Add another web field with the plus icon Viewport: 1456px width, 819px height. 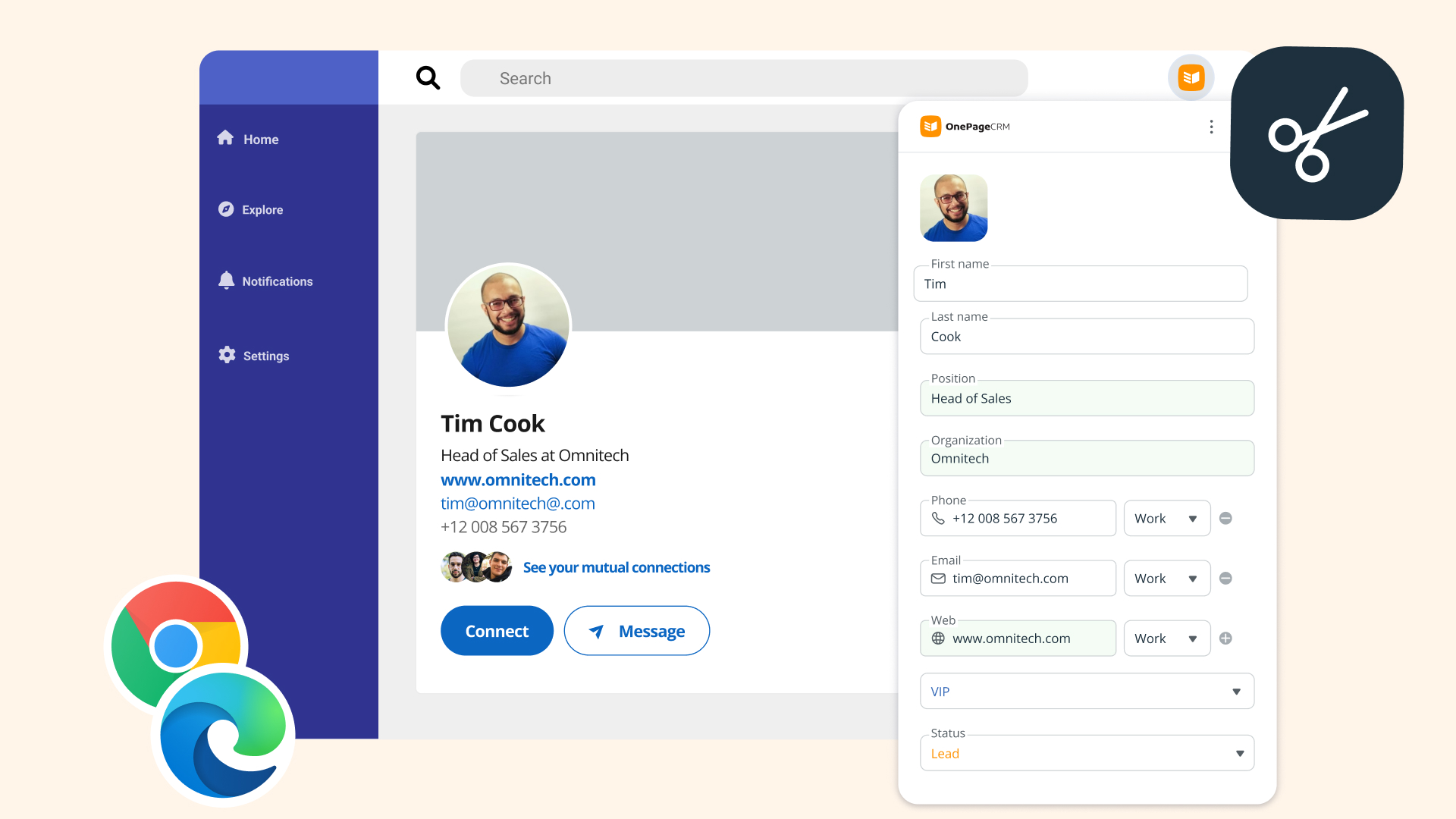tap(1225, 639)
